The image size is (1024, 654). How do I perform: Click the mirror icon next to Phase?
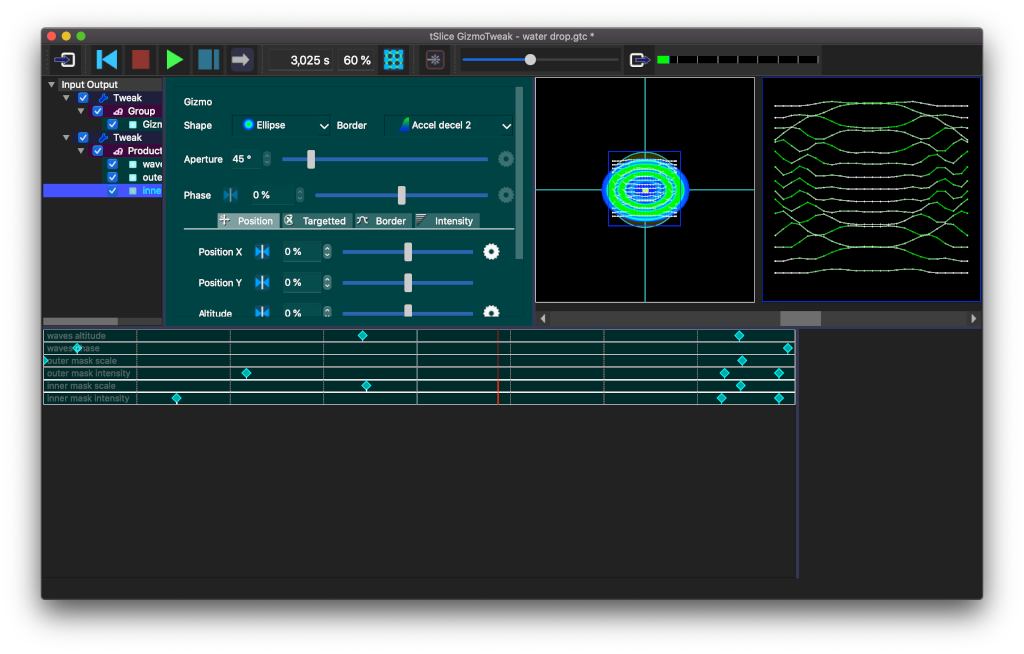[x=231, y=195]
